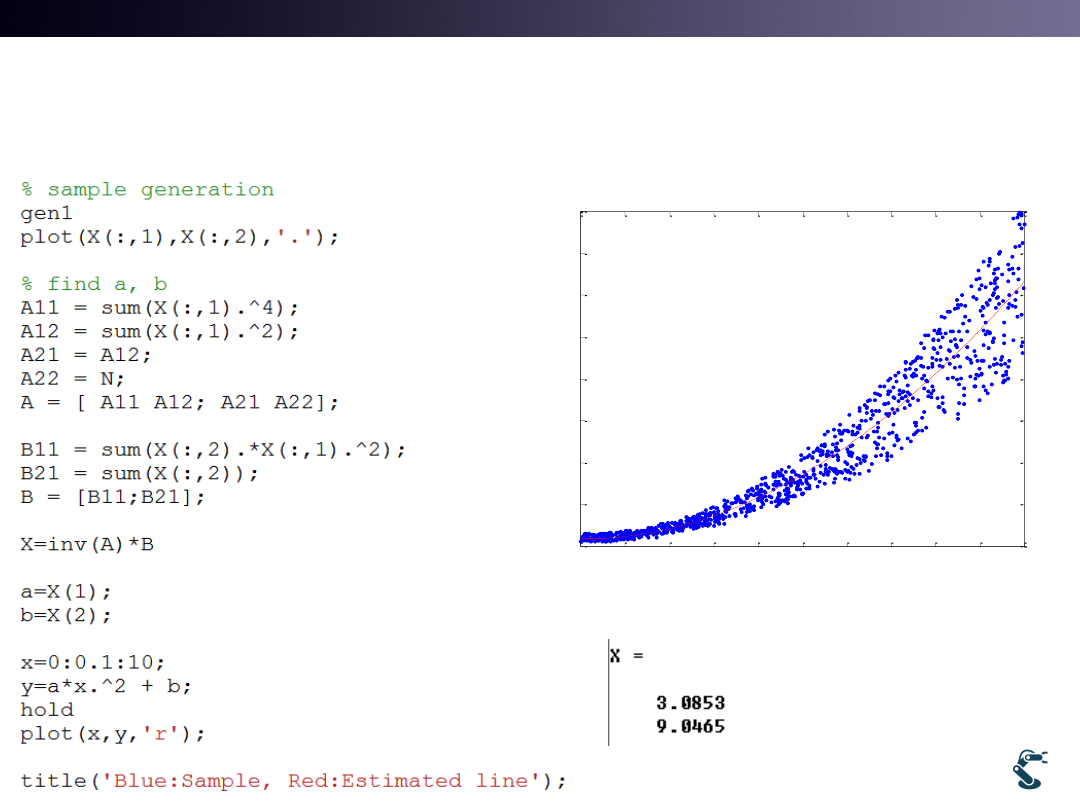
Task: Select the '% find a, b' comment
Action: click(94, 284)
